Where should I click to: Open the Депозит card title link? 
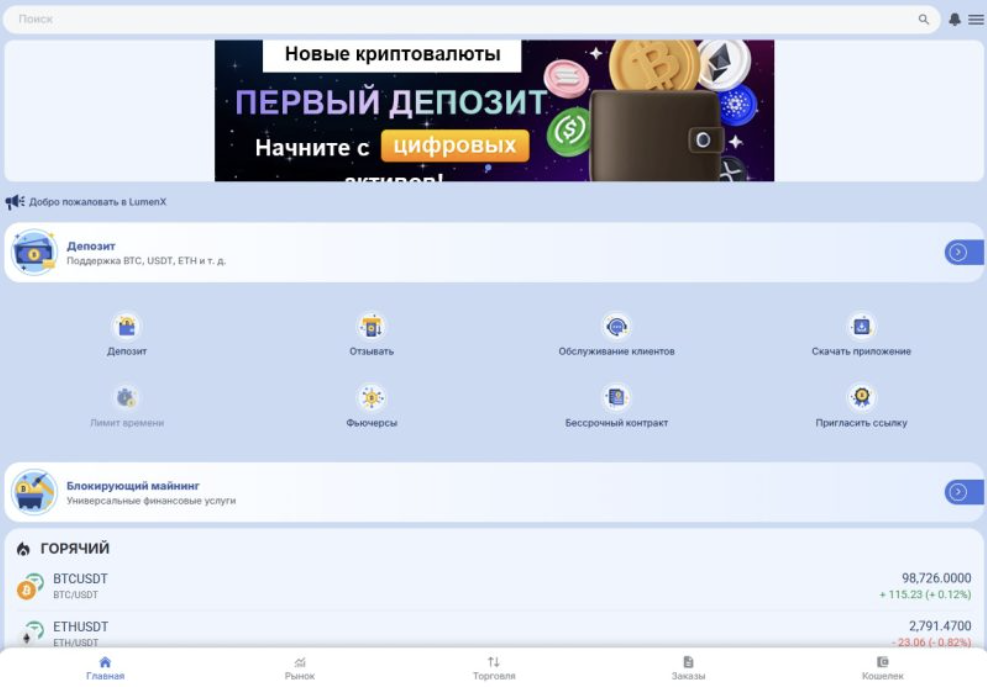(91, 246)
